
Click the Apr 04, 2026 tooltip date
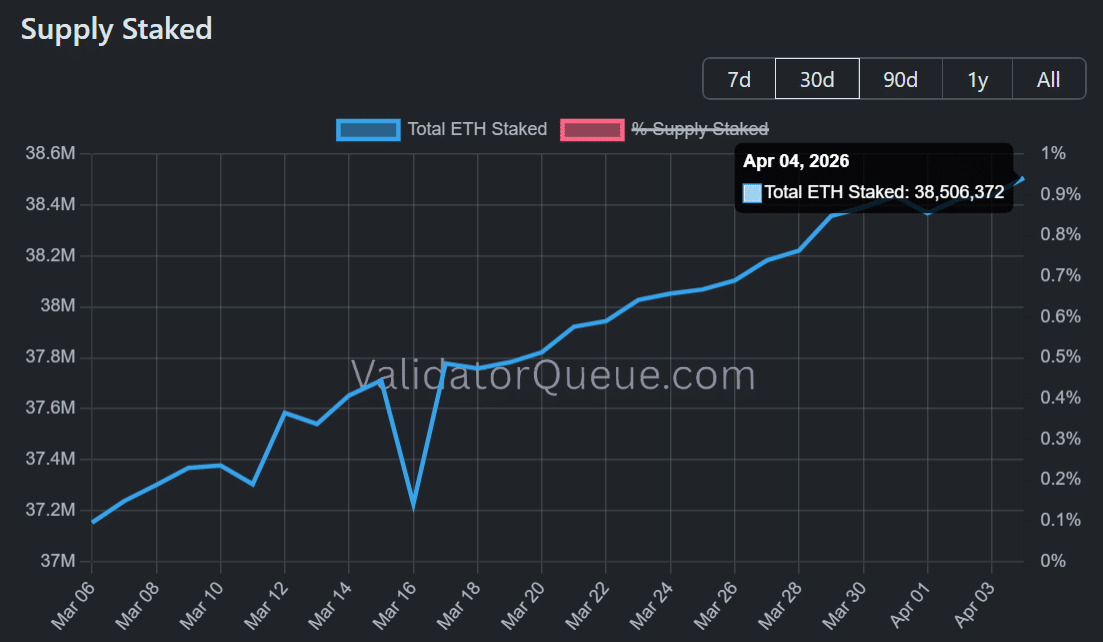796,162
